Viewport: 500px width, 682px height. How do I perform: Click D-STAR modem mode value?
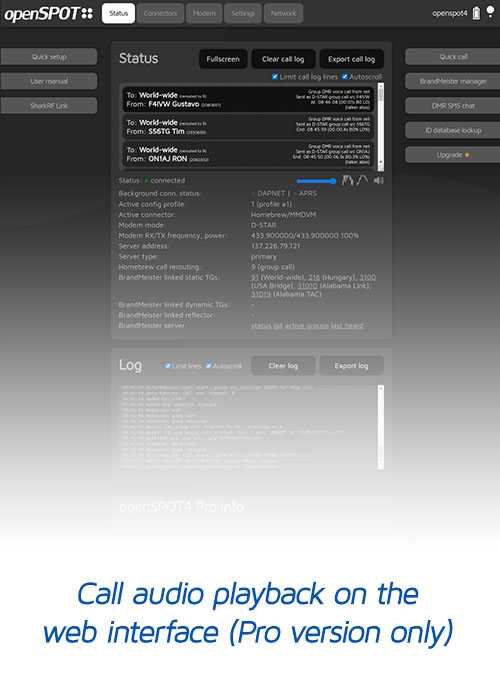coord(263,225)
